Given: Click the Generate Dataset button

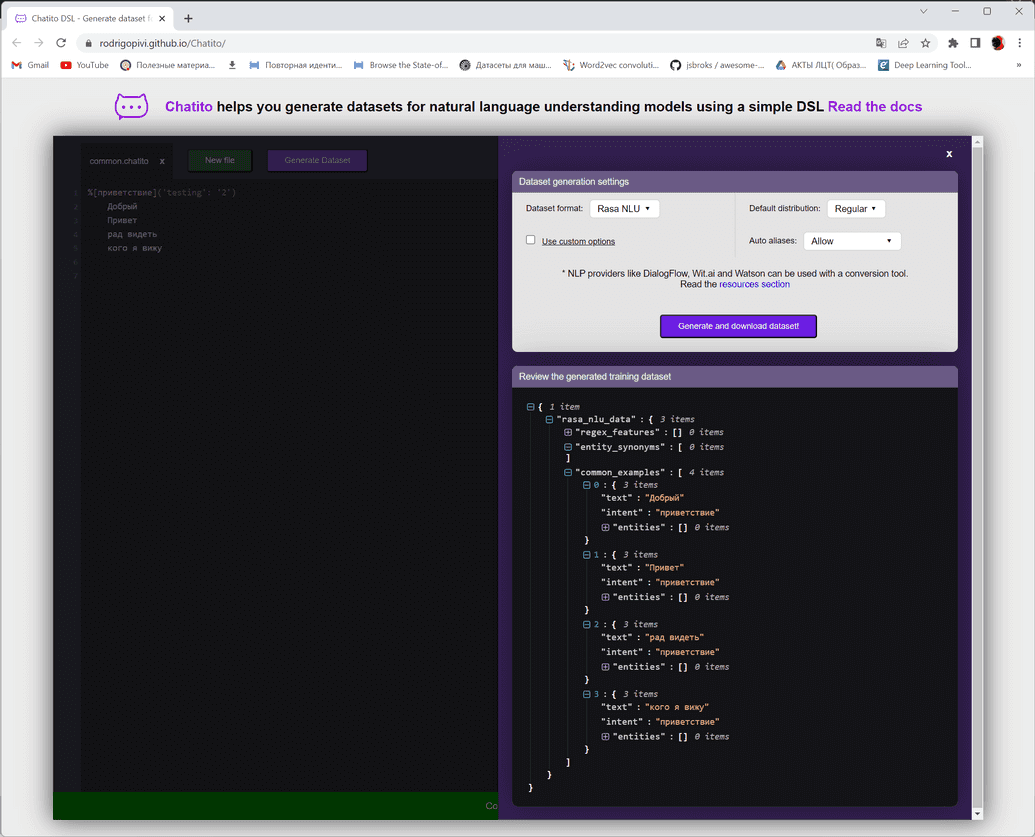Looking at the screenshot, I should (x=317, y=160).
